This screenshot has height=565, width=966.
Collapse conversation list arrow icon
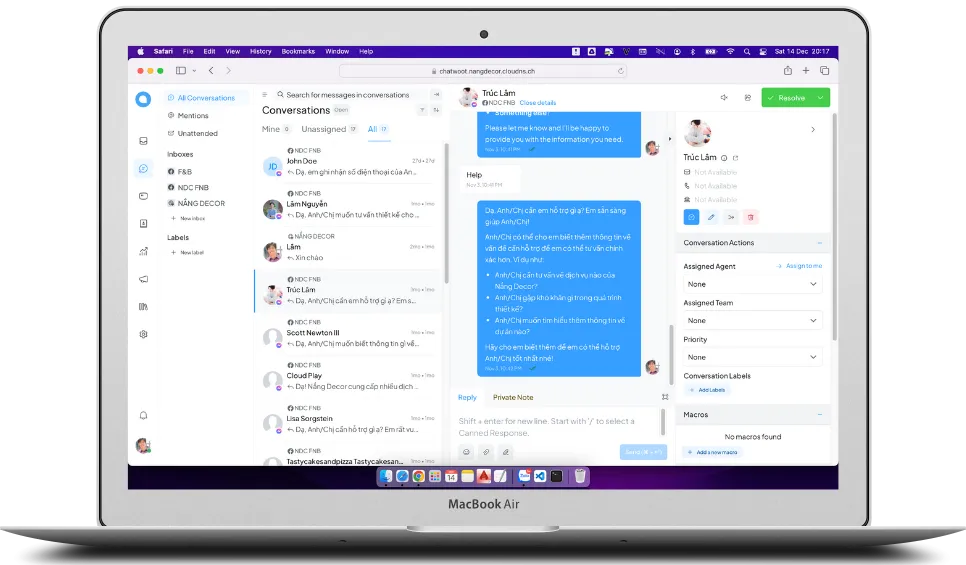coord(437,95)
